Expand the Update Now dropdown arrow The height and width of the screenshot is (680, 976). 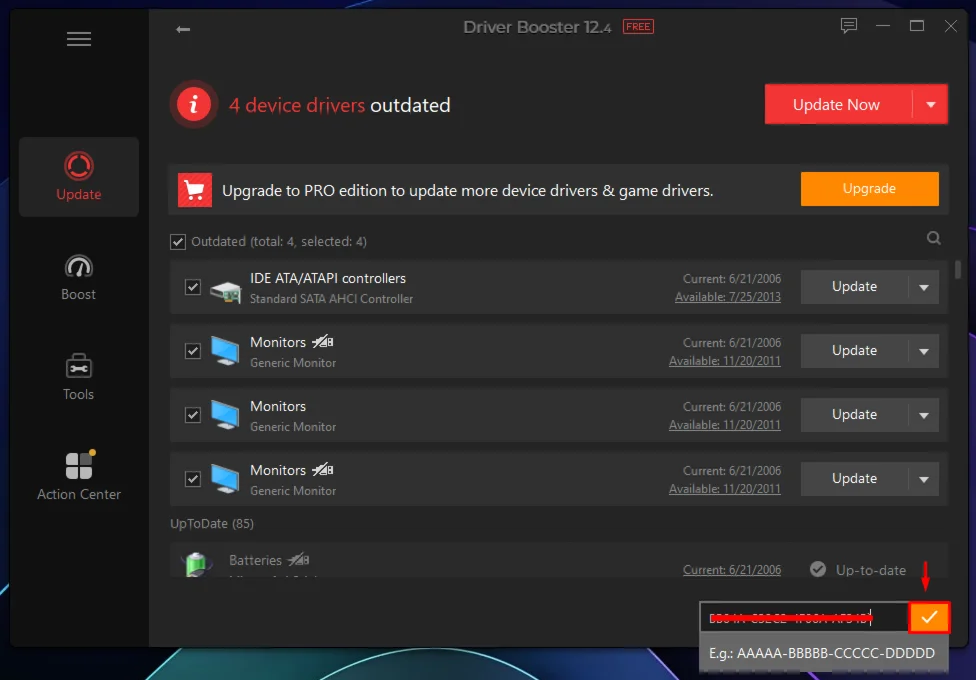tap(930, 104)
